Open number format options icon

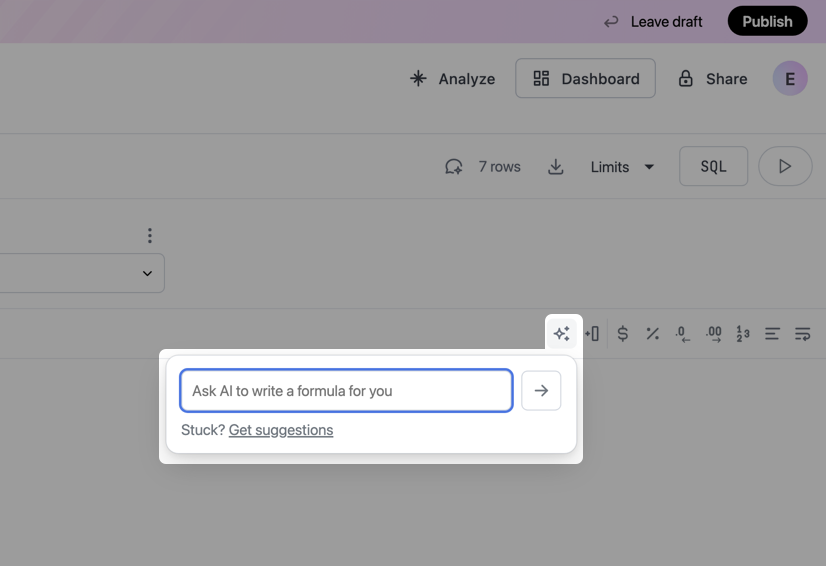742,334
